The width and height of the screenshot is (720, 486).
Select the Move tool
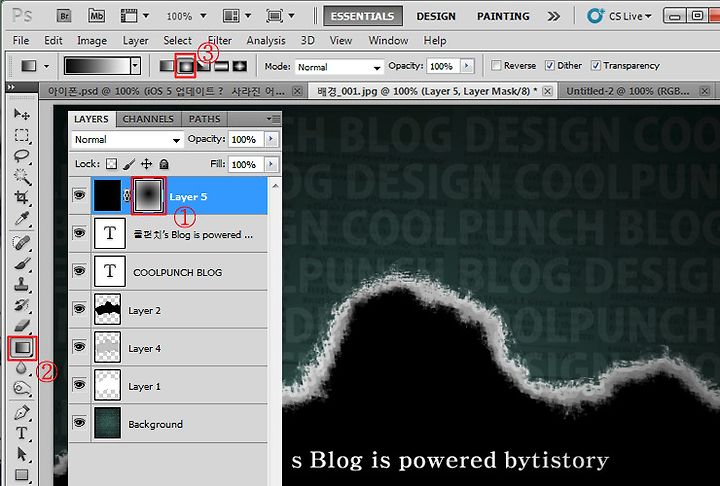[x=22, y=114]
